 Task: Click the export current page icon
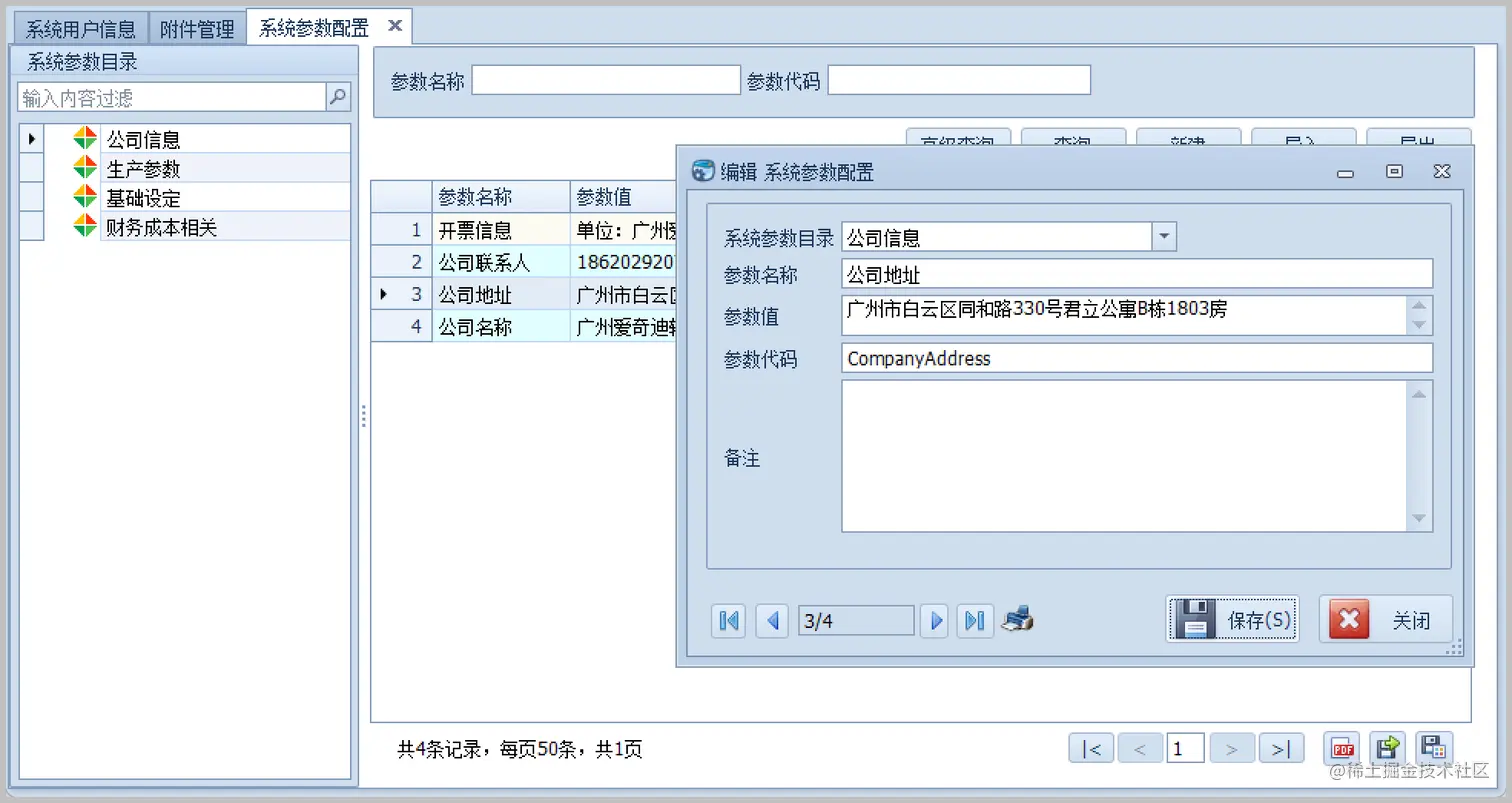pyautogui.click(x=1388, y=748)
